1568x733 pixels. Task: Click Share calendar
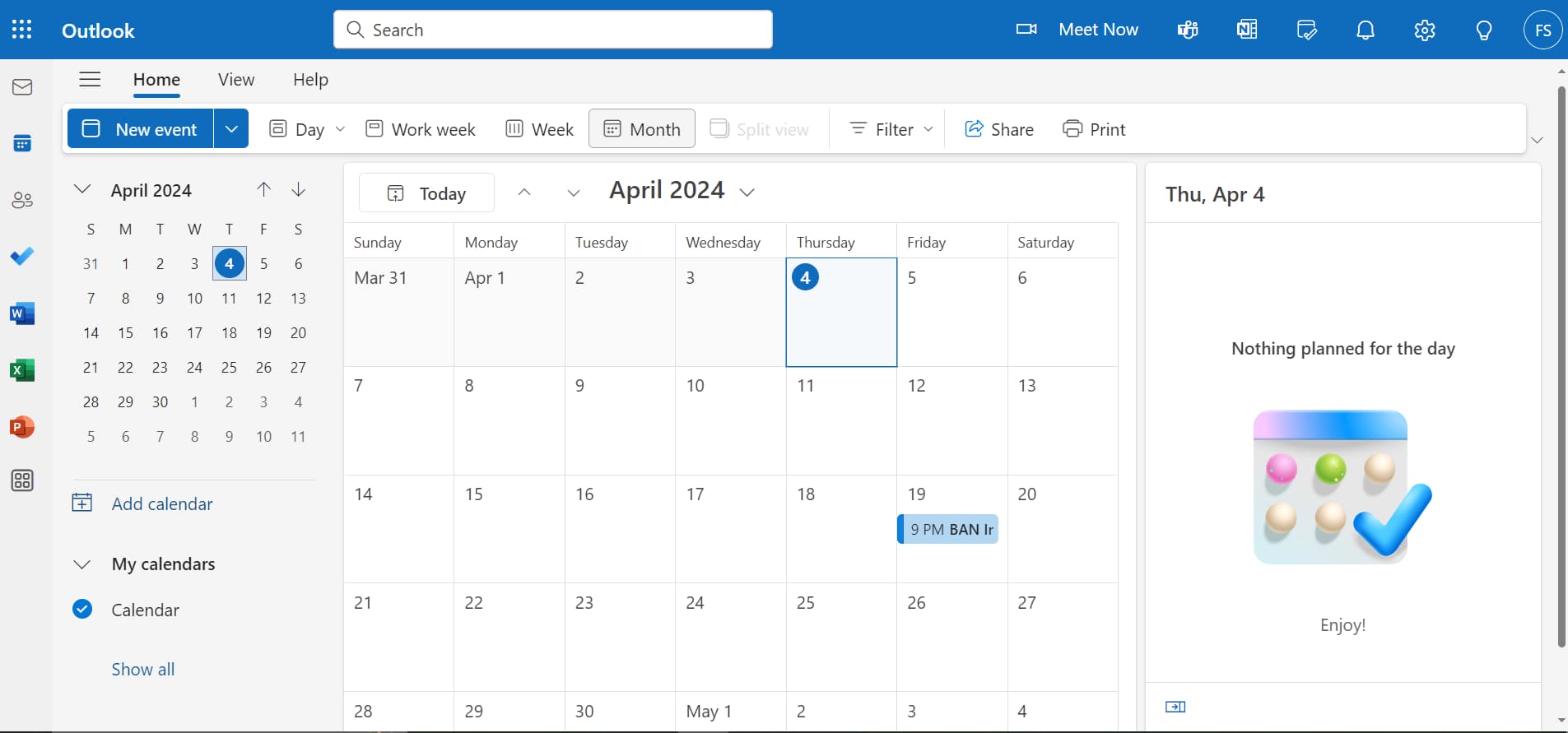[999, 129]
